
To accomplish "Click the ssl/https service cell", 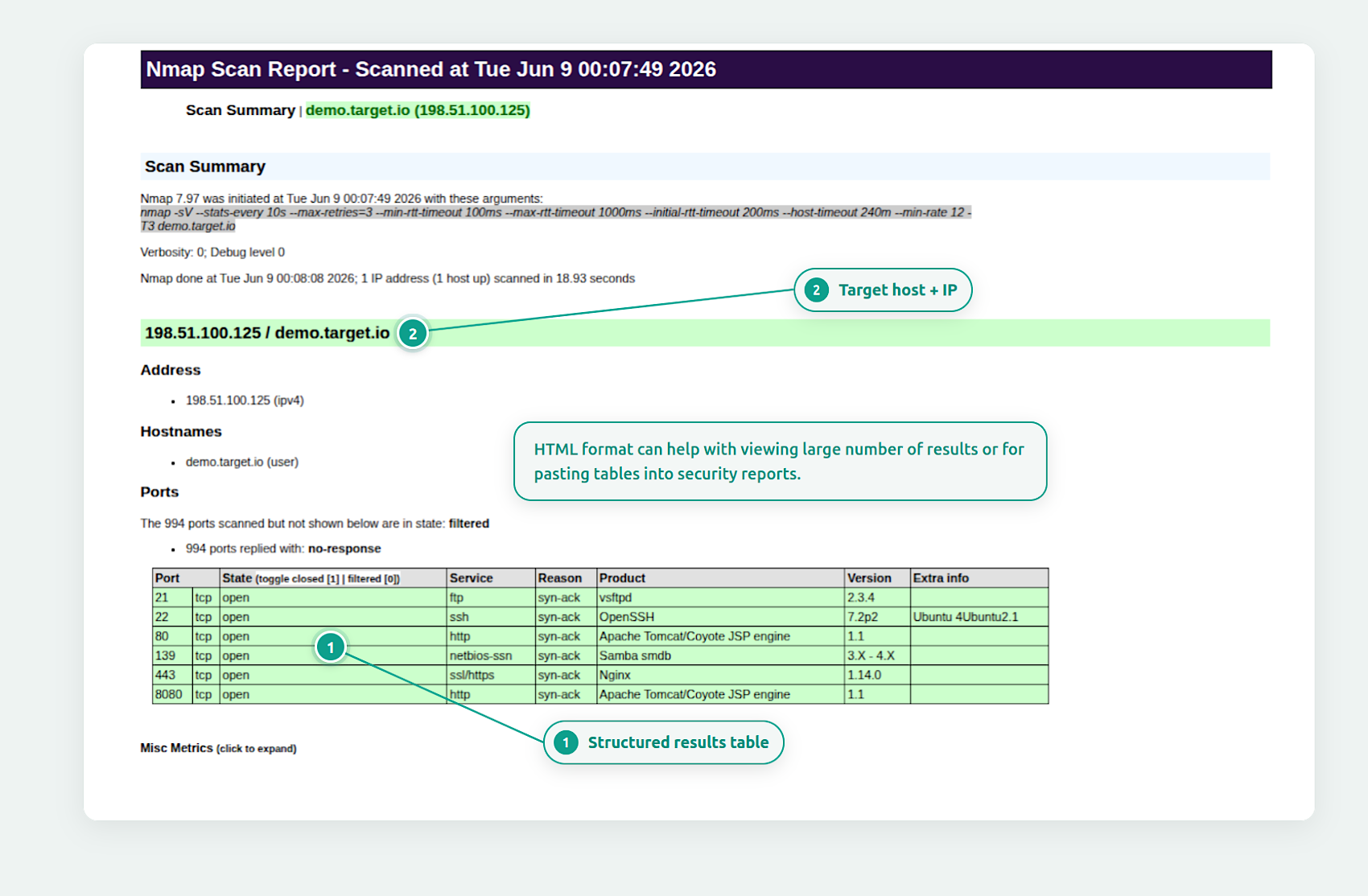I will tap(491, 675).
